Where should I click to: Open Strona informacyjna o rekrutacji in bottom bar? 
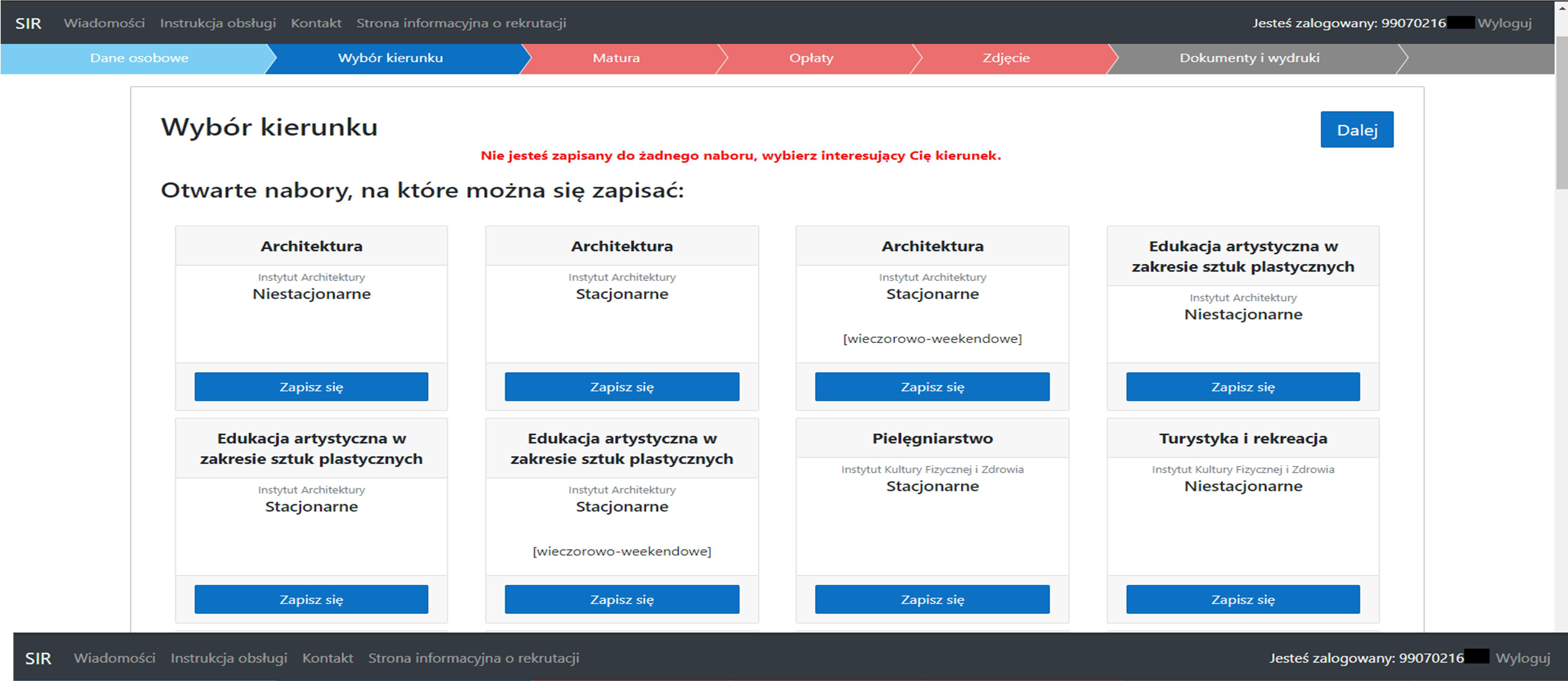coord(473,659)
